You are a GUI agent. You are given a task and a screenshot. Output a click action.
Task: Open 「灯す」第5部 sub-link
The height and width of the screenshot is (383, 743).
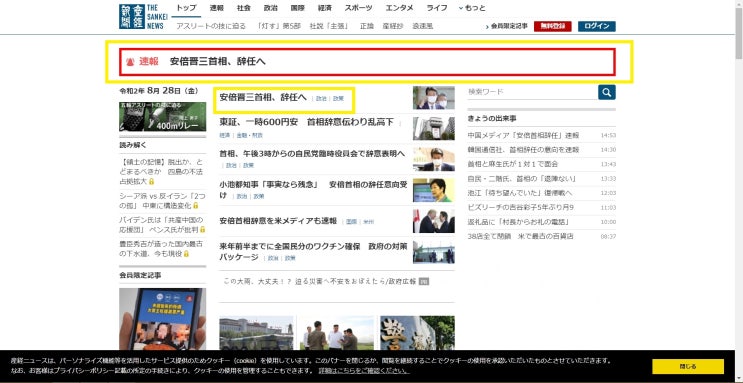tap(278, 26)
